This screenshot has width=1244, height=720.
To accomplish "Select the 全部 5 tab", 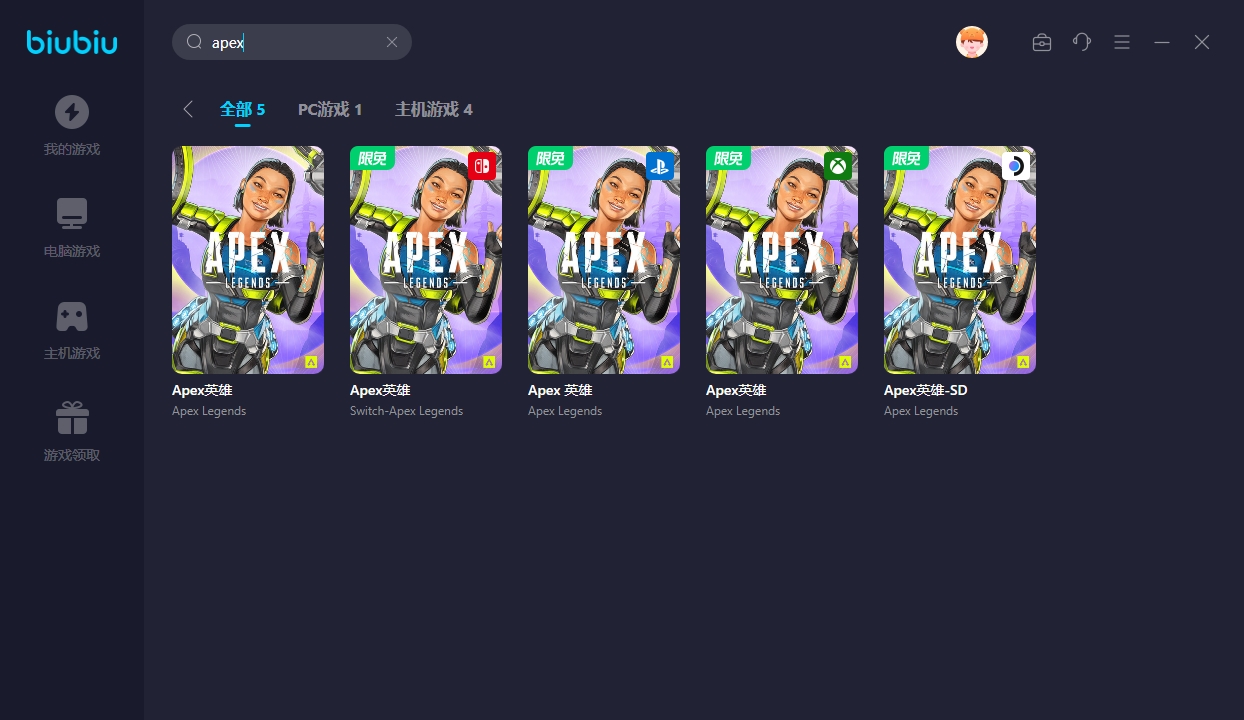I will tap(243, 109).
